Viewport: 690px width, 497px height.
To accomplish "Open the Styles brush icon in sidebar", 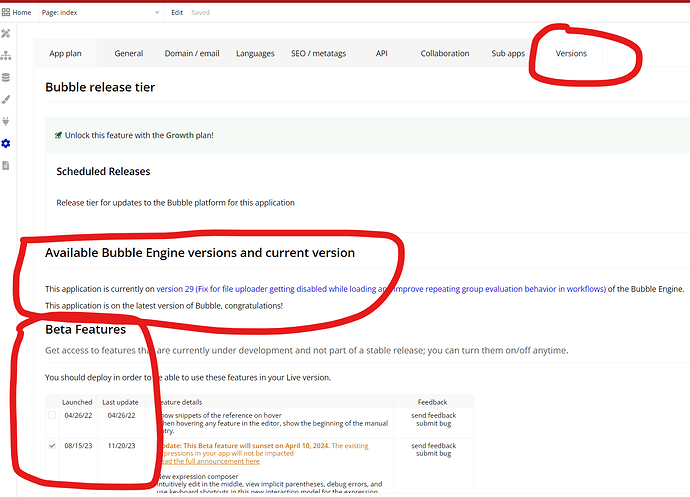I will point(6,99).
